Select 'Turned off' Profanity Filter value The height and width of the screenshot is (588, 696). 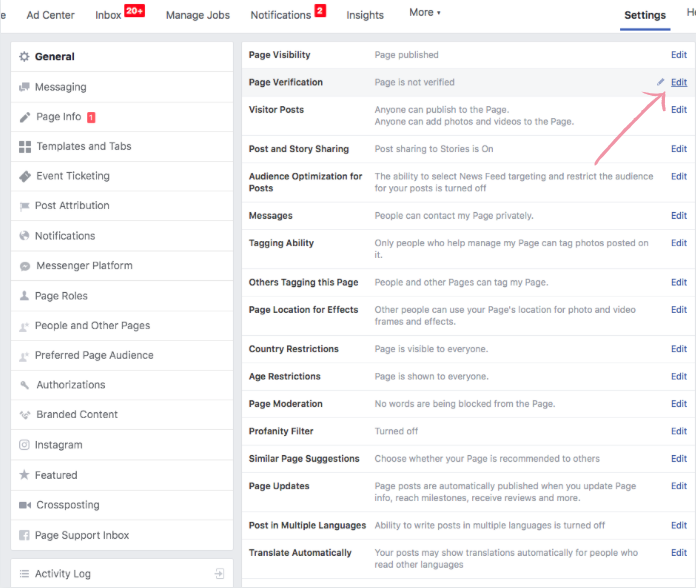(396, 431)
